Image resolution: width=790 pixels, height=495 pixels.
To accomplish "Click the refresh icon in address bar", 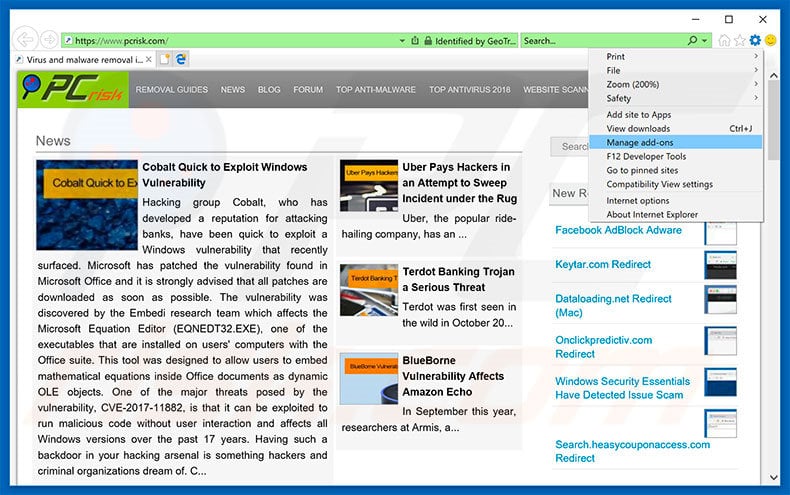I will pyautogui.click(x=415, y=41).
